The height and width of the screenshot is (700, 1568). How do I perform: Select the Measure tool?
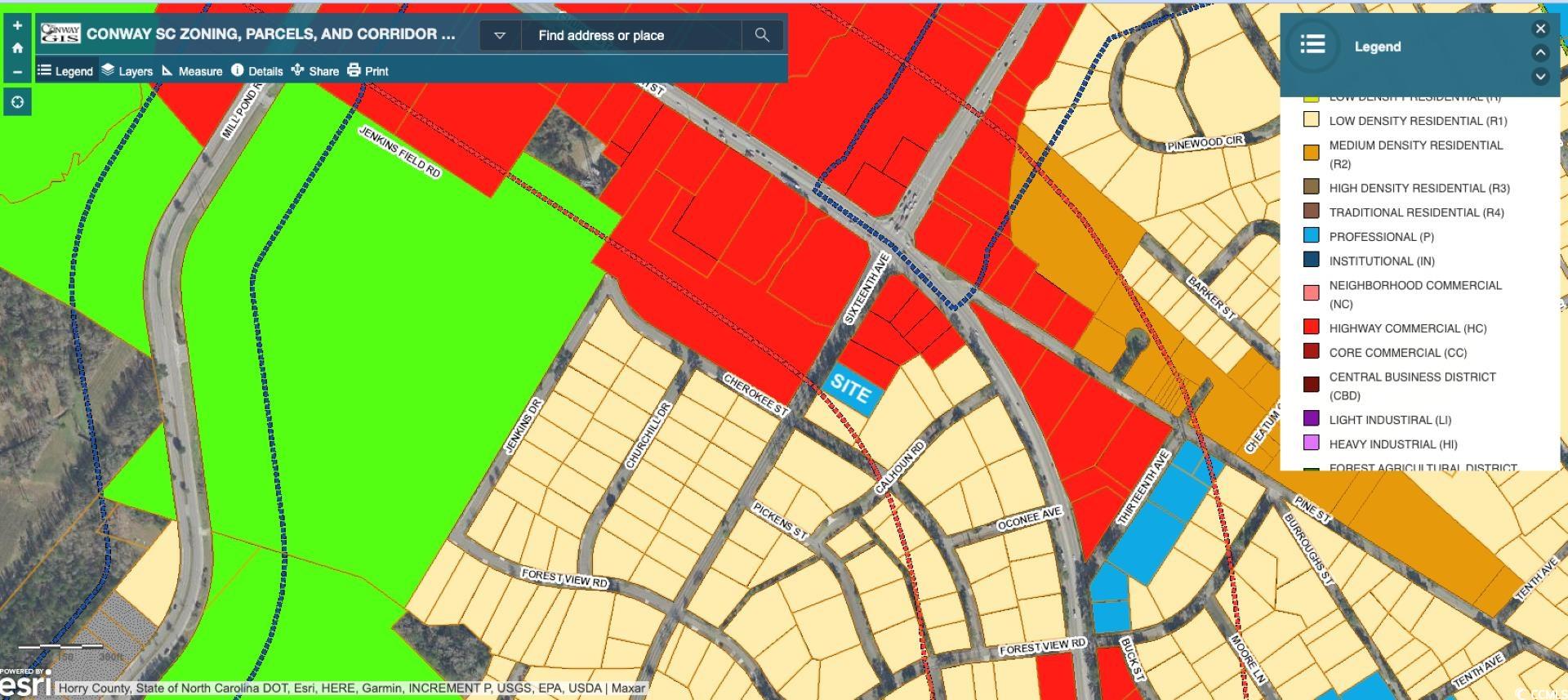coord(192,71)
